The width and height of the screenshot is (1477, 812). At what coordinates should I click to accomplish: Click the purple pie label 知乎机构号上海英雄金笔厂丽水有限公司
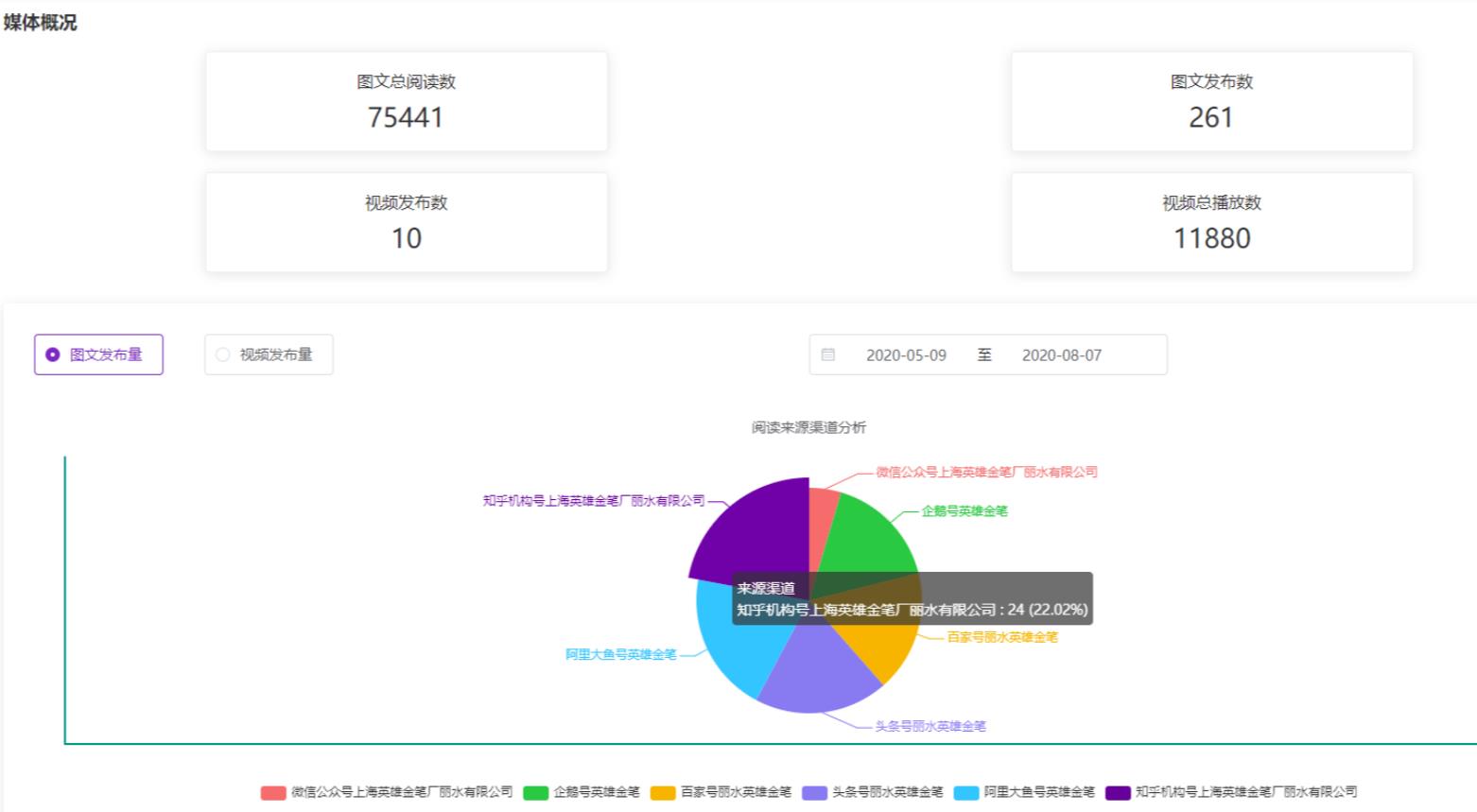pos(594,500)
